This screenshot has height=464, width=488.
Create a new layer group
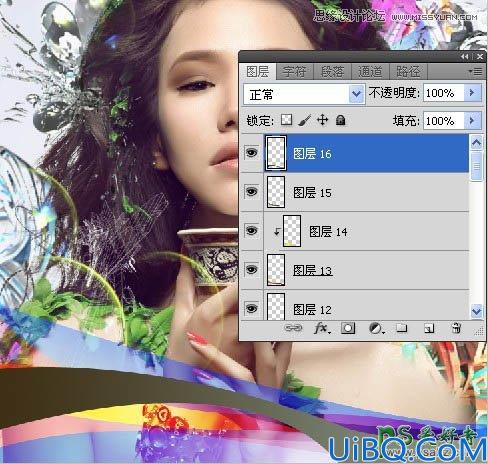click(402, 328)
